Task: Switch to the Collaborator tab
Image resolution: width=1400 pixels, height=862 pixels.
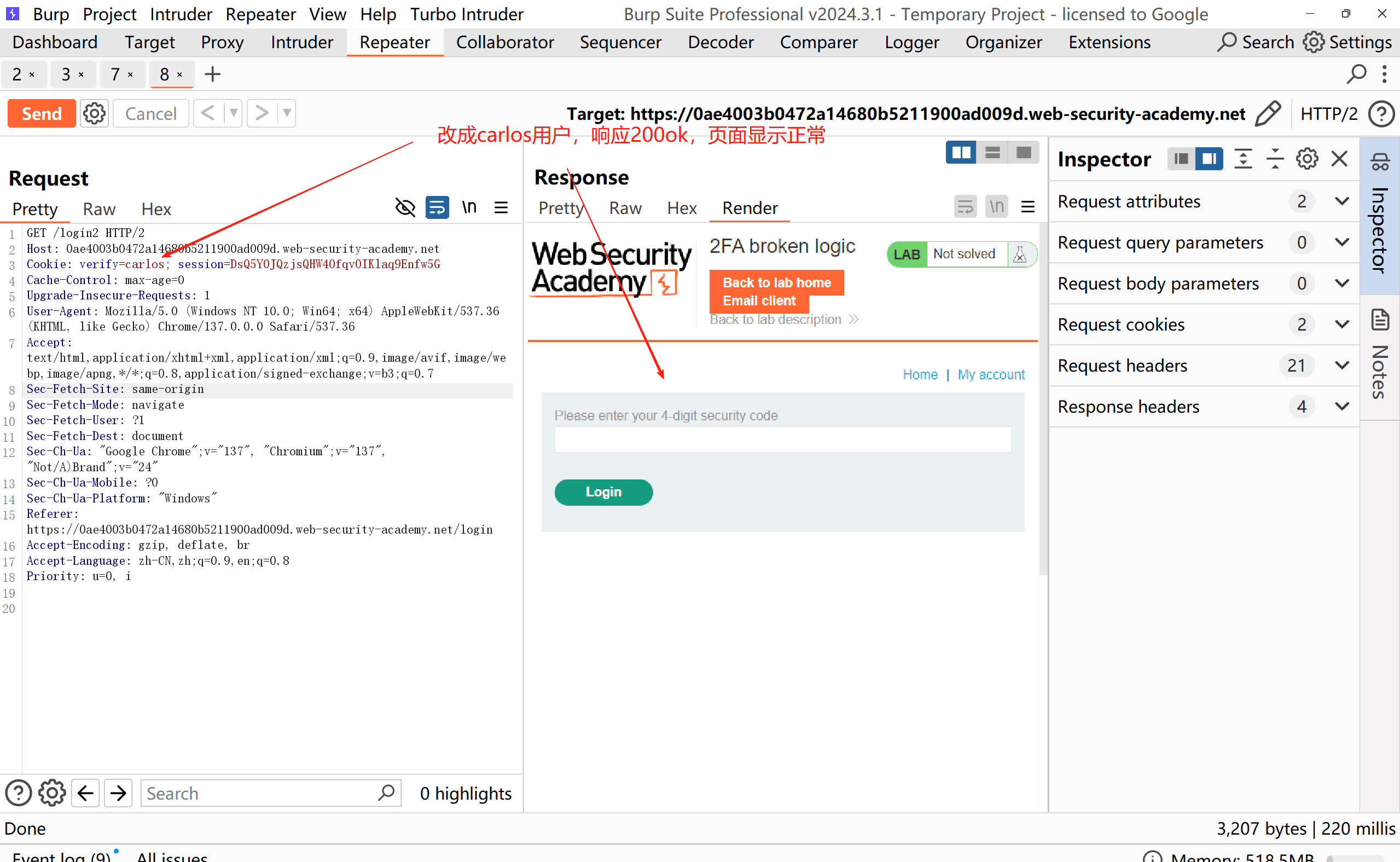Action: 505,42
